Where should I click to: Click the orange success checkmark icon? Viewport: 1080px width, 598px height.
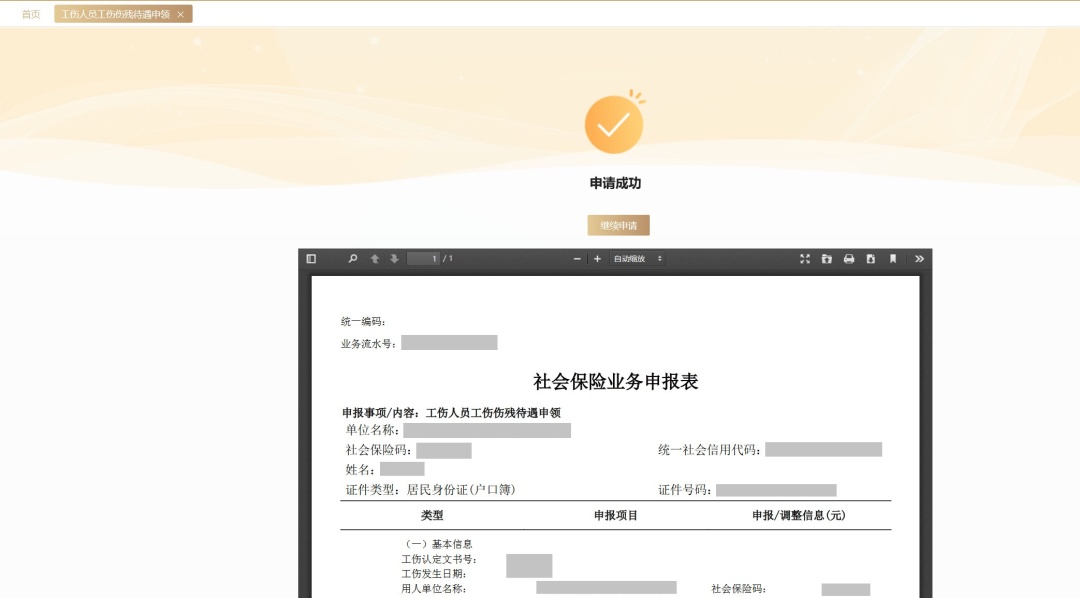[x=614, y=124]
